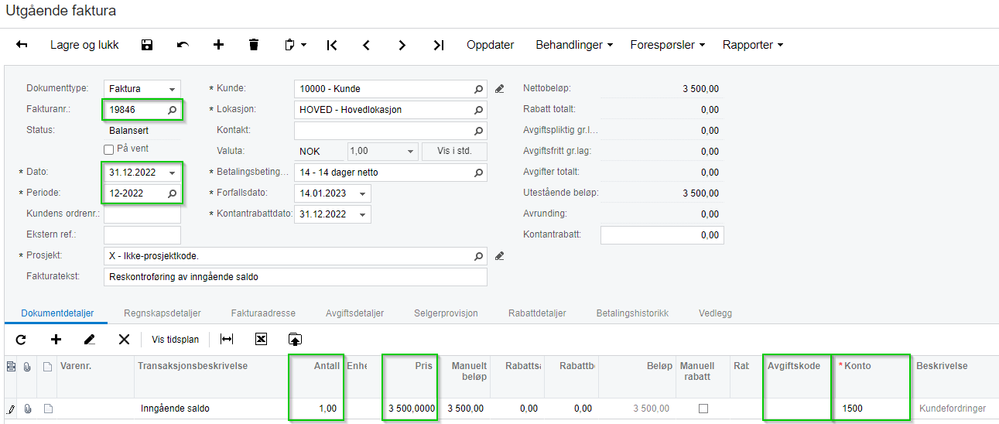This screenshot has width=999, height=424.
Task: Click the Fakturatekst input field
Action: point(295,277)
